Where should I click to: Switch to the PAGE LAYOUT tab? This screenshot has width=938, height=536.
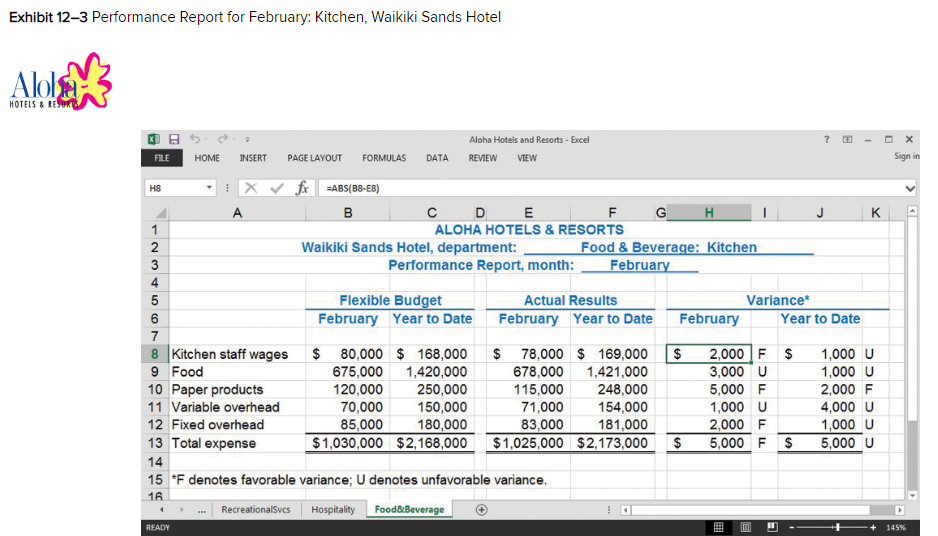point(315,158)
